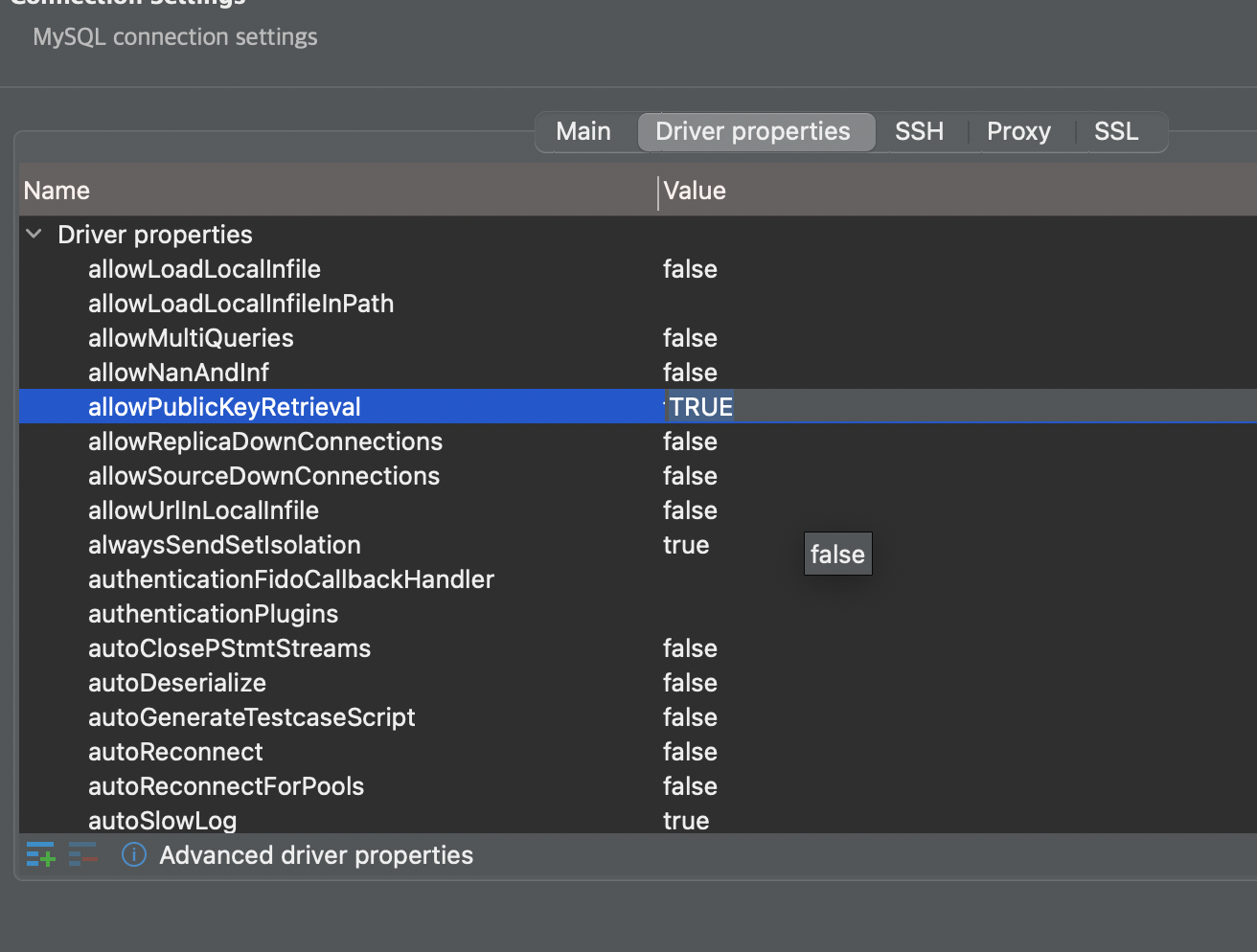The image size is (1257, 952).
Task: Select allowPublicKeyRetrieval property name
Action: pos(224,407)
